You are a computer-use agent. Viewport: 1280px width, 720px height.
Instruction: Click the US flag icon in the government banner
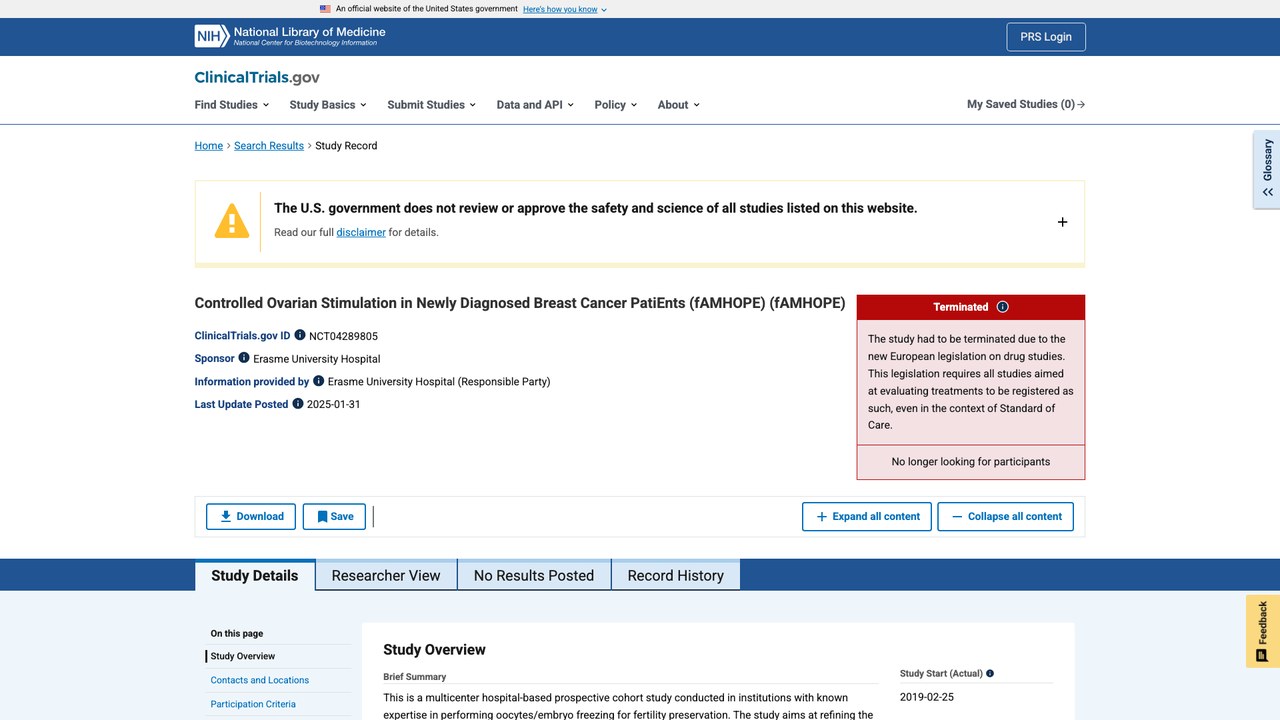pyautogui.click(x=325, y=9)
